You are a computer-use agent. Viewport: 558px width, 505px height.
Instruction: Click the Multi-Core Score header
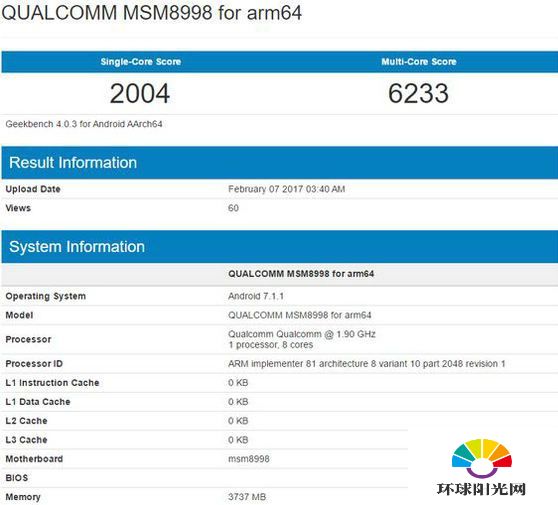tap(418, 62)
